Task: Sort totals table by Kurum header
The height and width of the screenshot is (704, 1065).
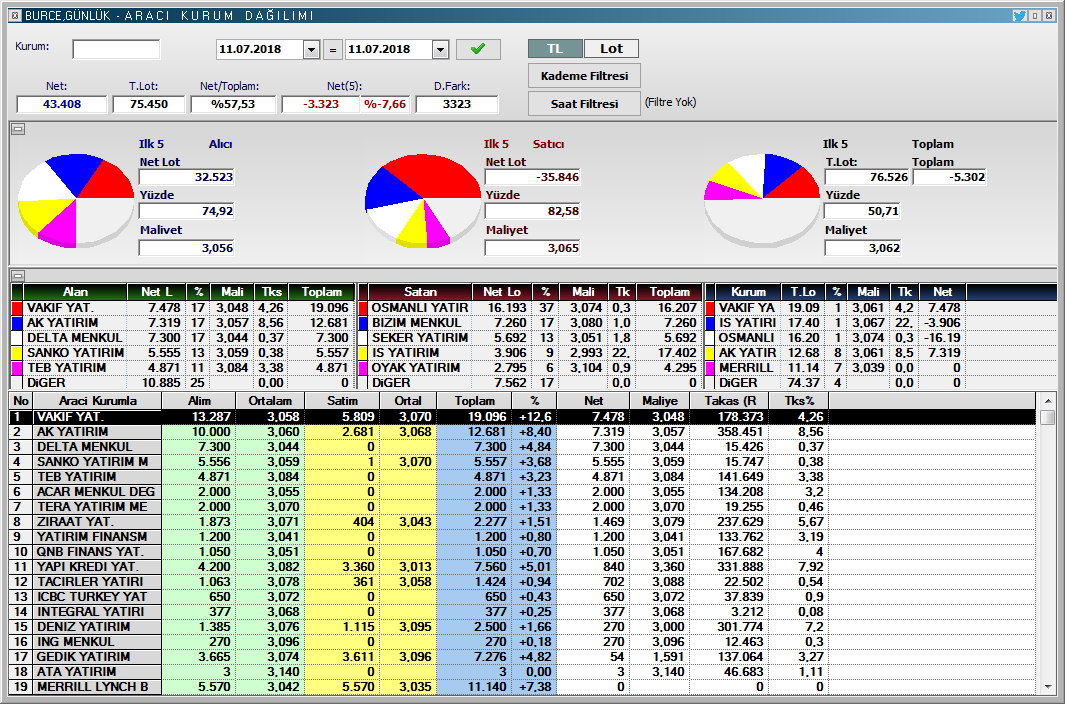Action: pyautogui.click(x=748, y=292)
